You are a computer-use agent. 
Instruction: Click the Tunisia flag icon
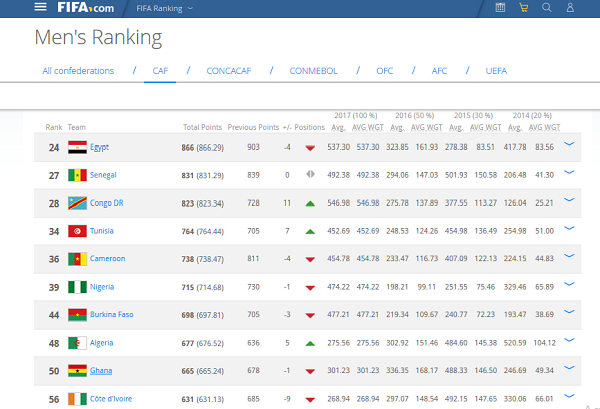pyautogui.click(x=77, y=231)
